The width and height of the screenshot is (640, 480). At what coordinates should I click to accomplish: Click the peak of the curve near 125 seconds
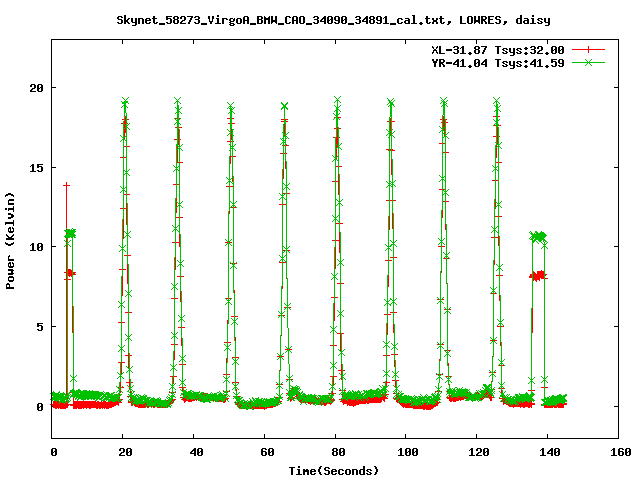point(496,101)
